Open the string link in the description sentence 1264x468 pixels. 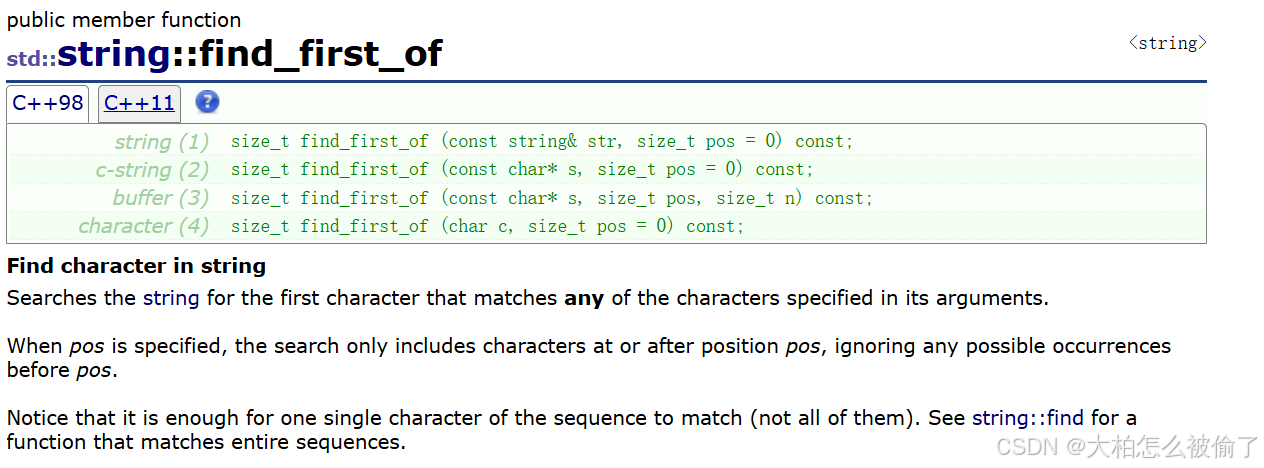click(171, 298)
